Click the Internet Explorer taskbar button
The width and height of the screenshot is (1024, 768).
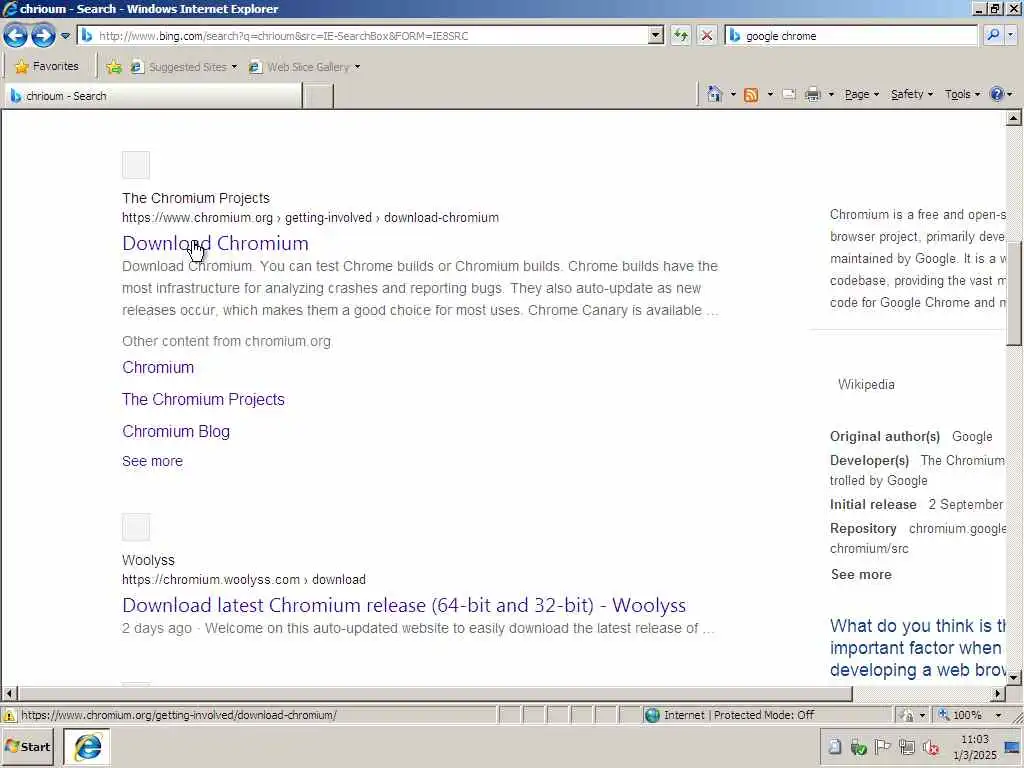click(x=86, y=747)
